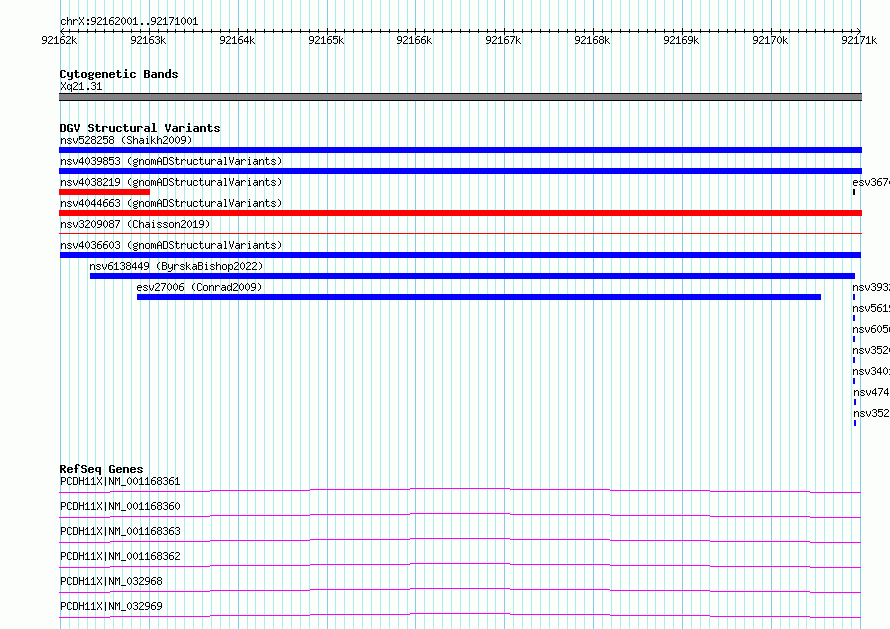
Task: Open transcript label PCDH11X|NM_001168363
Action: [x=120, y=531]
